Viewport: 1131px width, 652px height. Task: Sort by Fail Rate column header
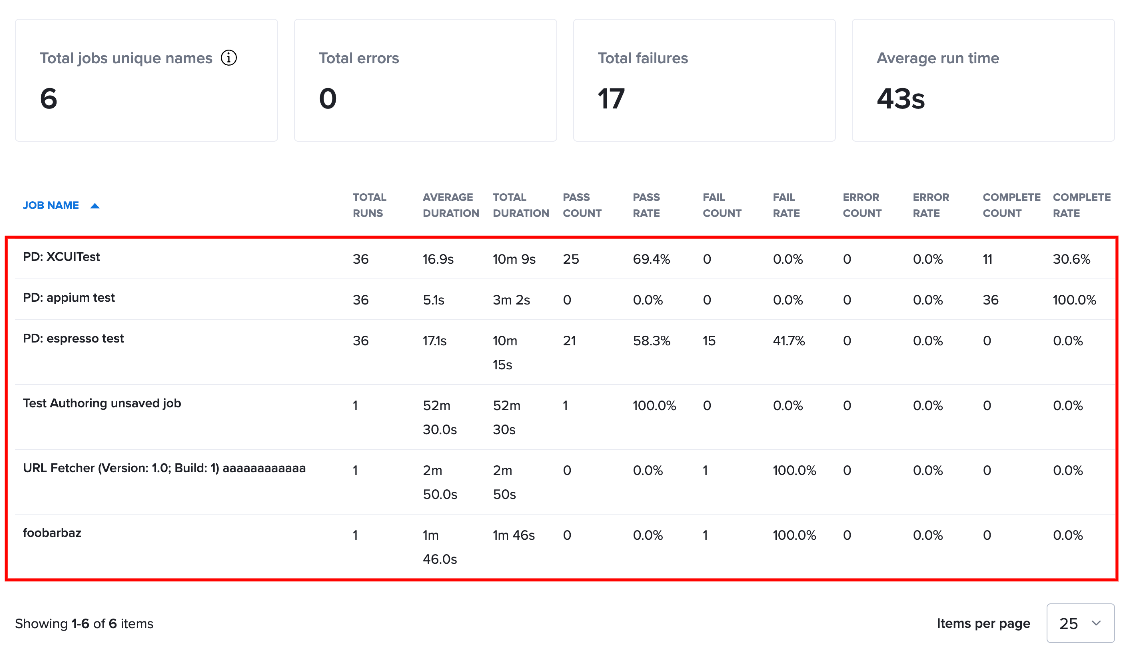[786, 205]
